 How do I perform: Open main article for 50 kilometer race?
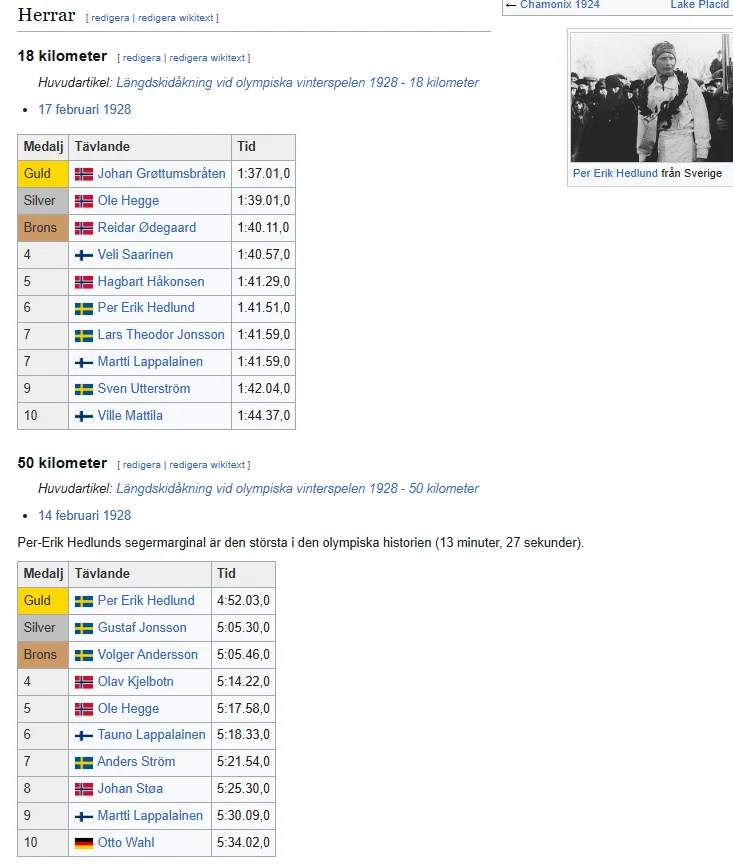297,489
